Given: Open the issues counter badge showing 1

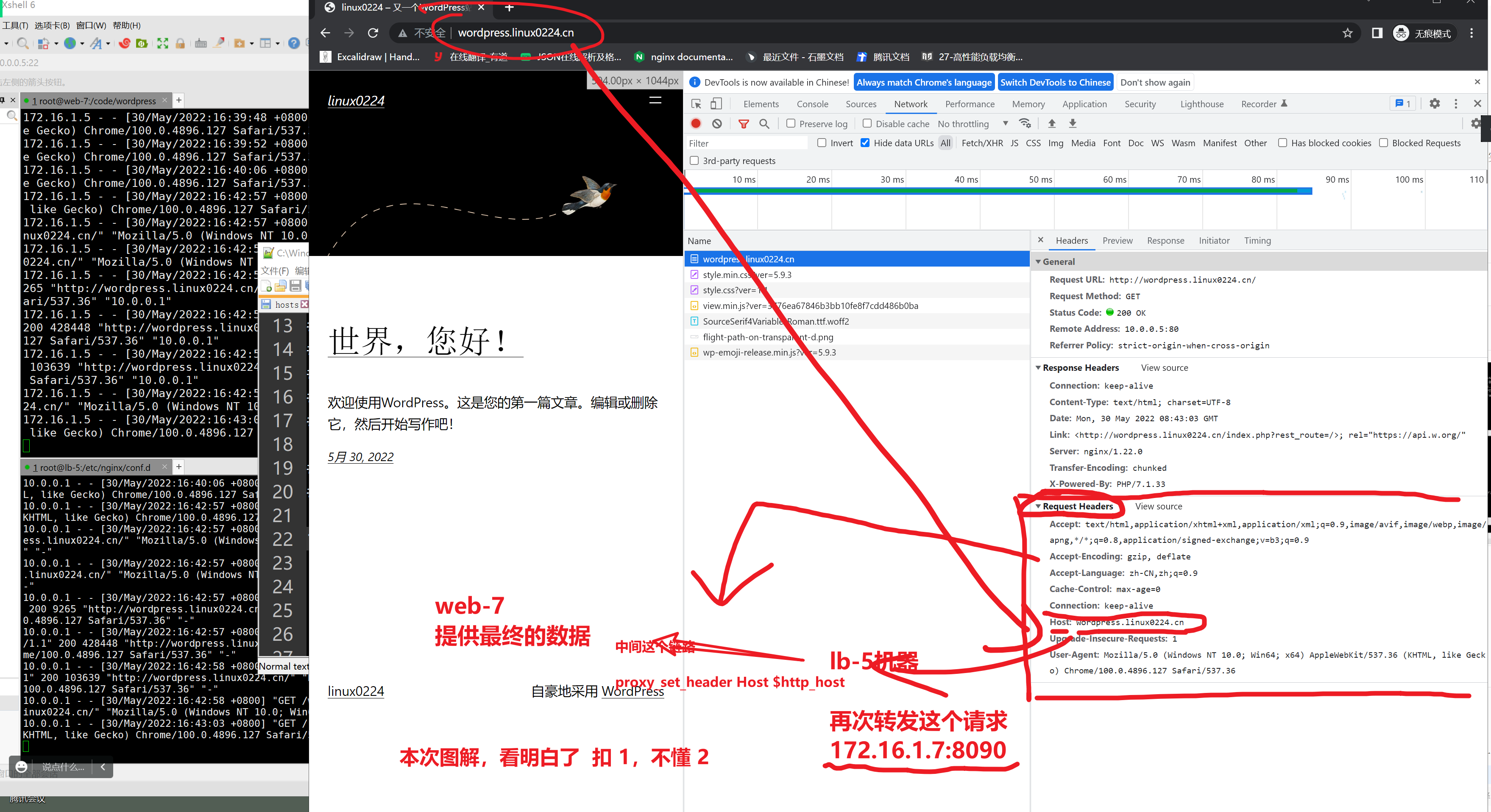Looking at the screenshot, I should pos(1402,103).
